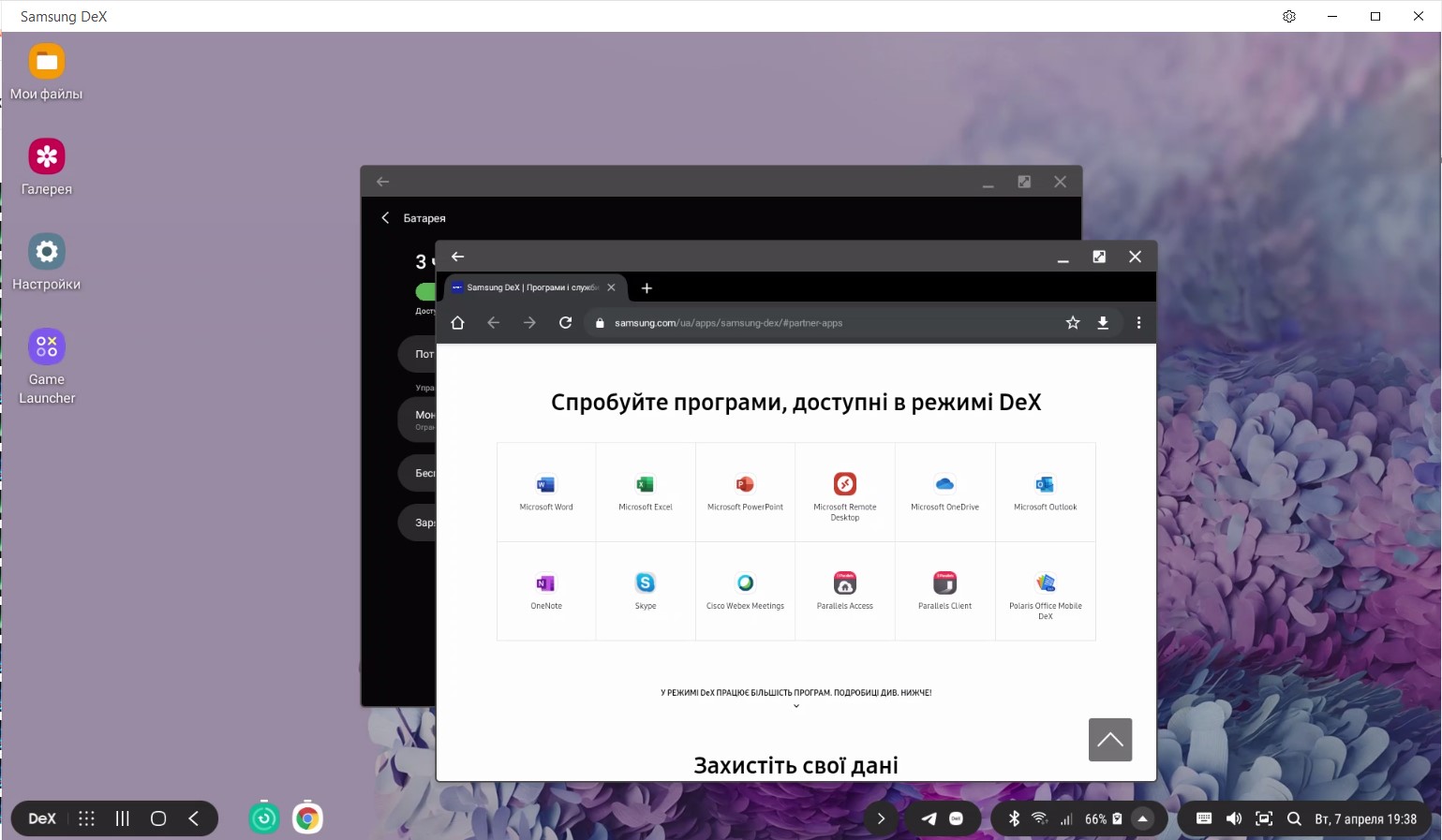Show recent apps with the three-bar icon

click(x=123, y=818)
